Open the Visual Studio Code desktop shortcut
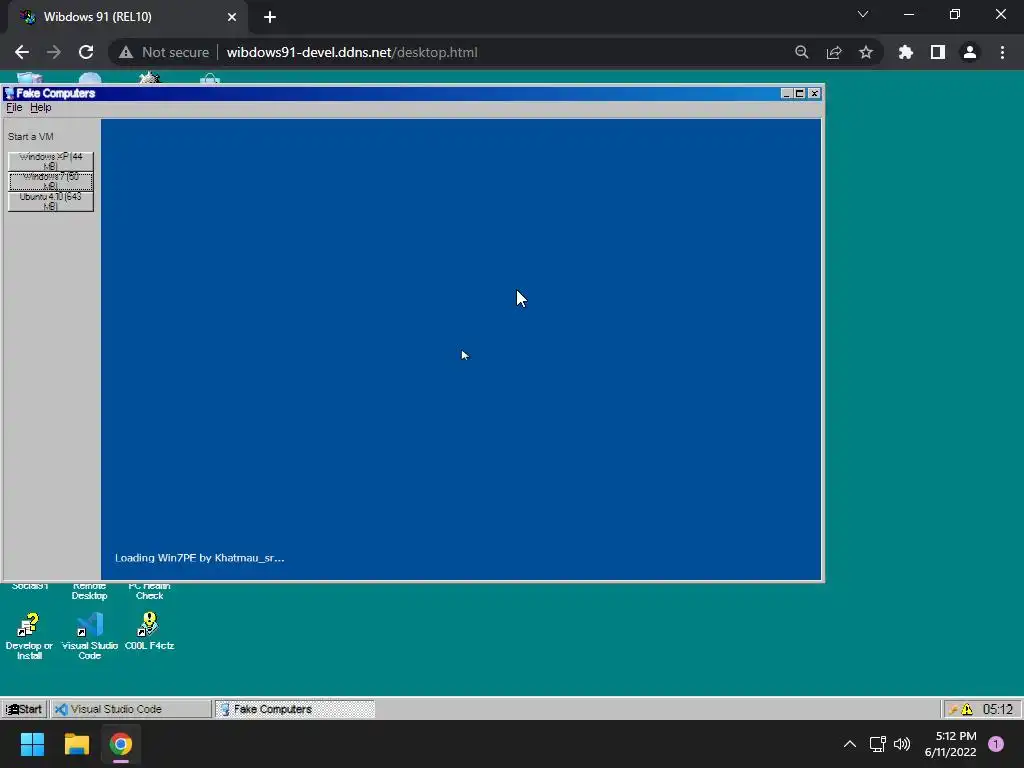The height and width of the screenshot is (768, 1024). click(x=89, y=636)
